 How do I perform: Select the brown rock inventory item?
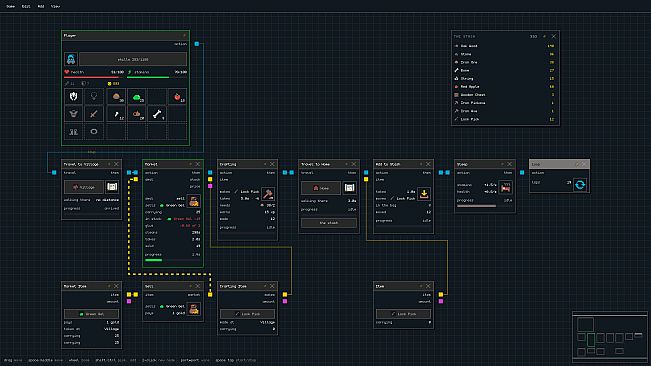point(116,97)
